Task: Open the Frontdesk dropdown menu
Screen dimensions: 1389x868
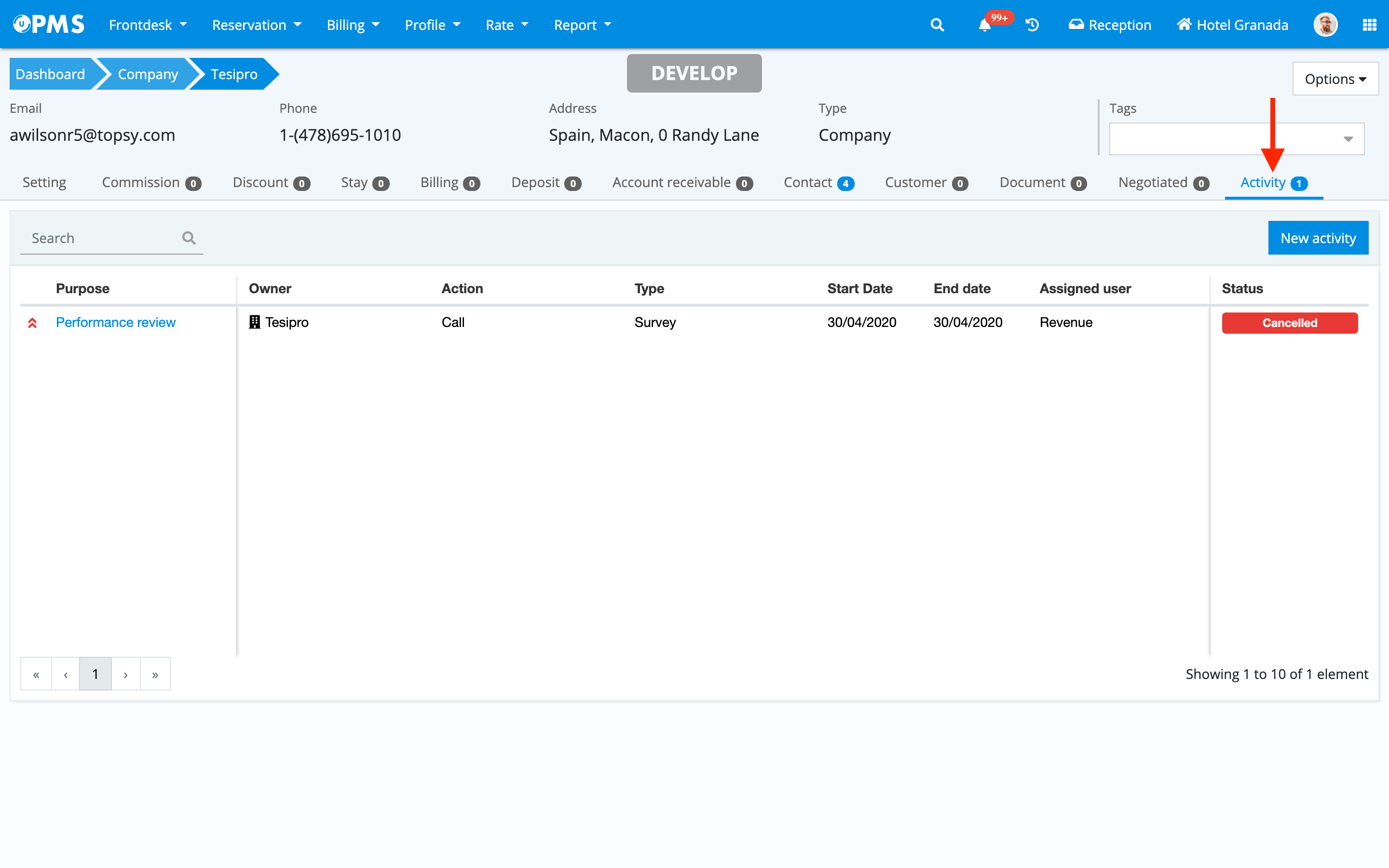Action: coord(148,25)
